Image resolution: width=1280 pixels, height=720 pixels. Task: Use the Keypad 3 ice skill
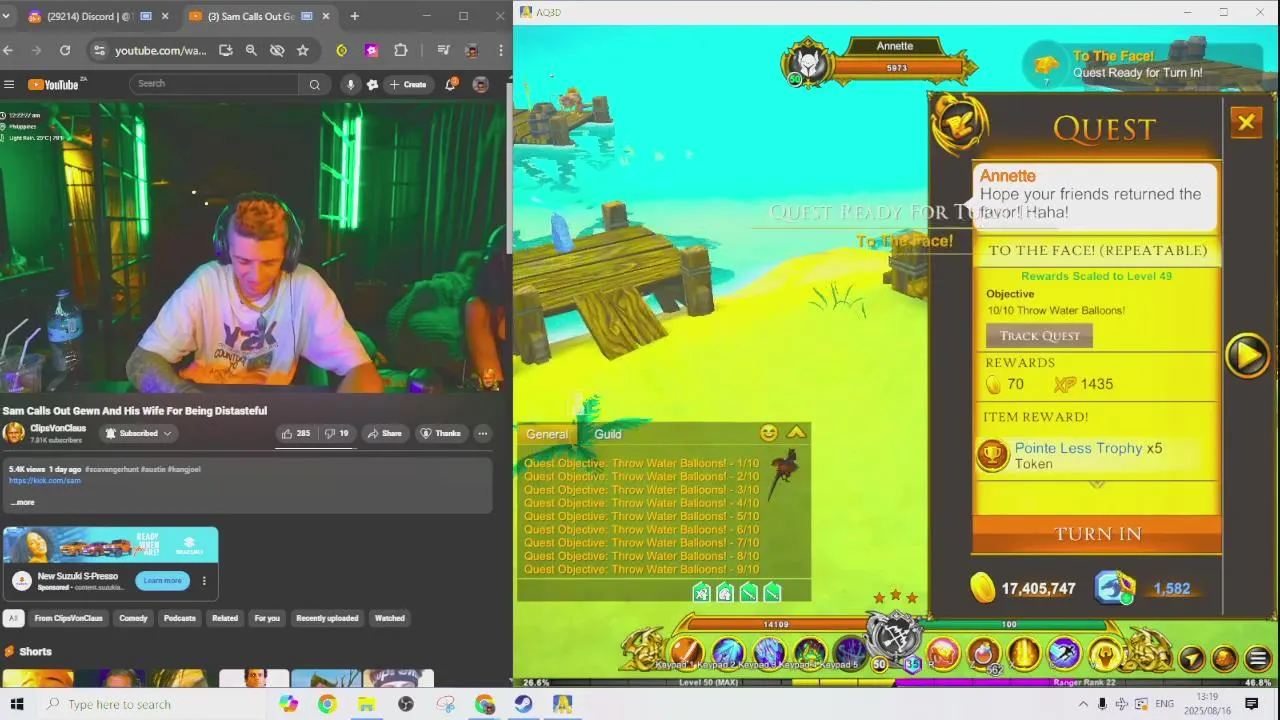769,653
